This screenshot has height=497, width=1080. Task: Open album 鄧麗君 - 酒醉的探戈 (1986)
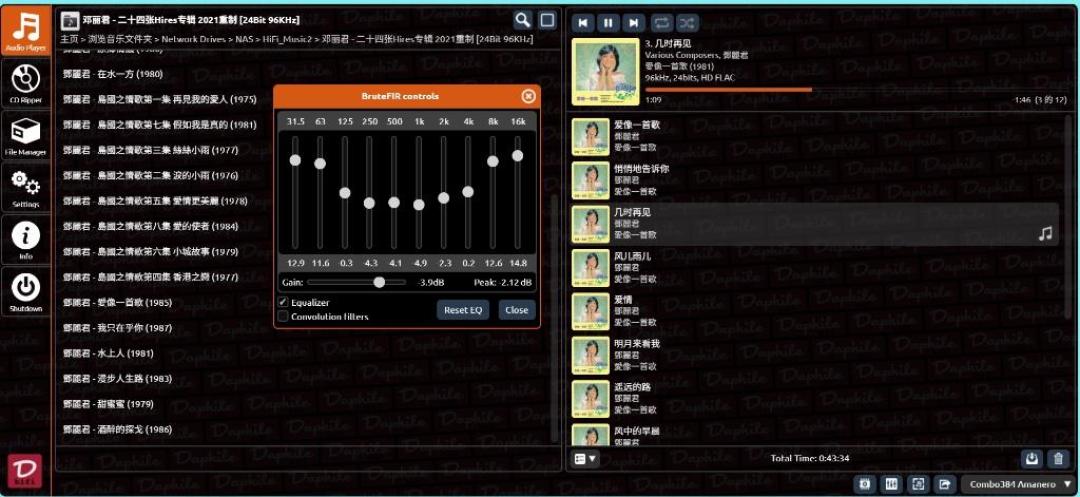coord(117,430)
